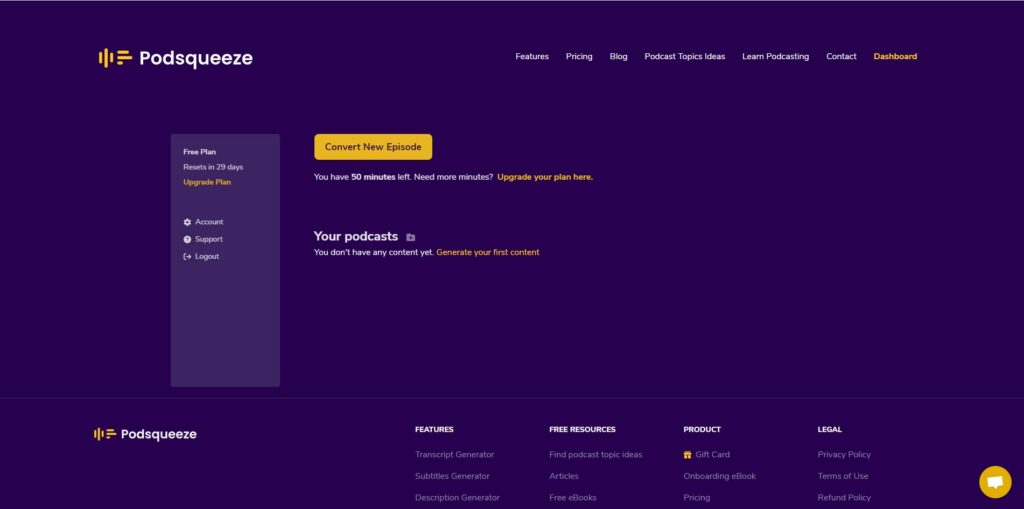Viewport: 1024px width, 509px height.
Task: Go to Pricing in the top navigation
Action: (579, 56)
